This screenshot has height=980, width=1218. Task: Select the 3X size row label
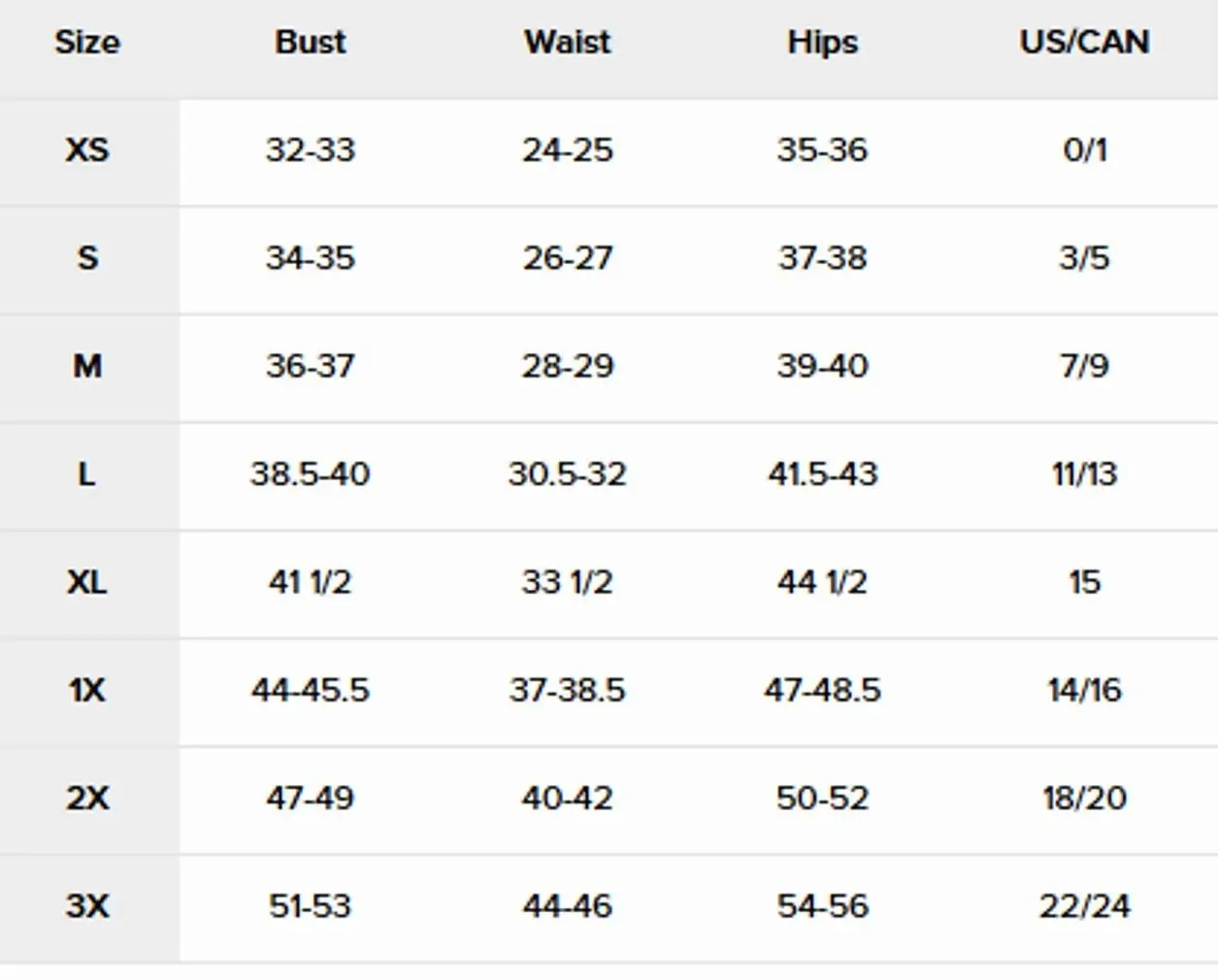click(x=87, y=906)
